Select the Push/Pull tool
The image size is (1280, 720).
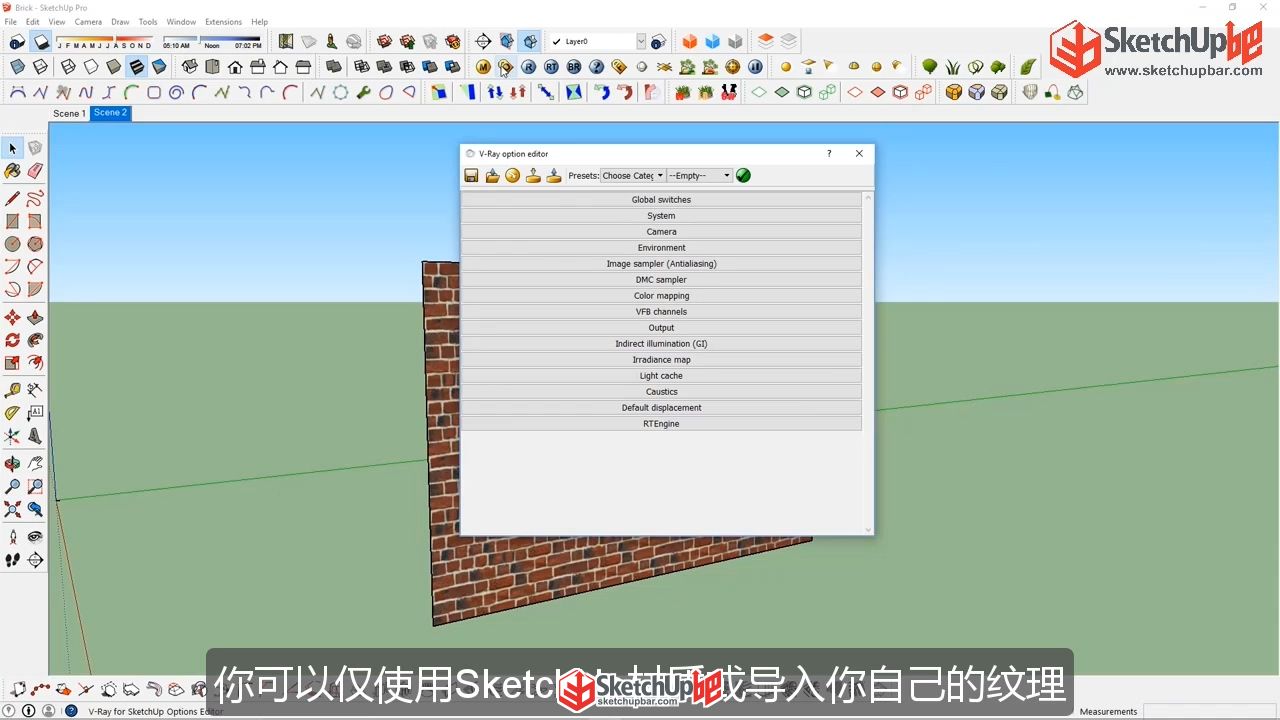pos(35,317)
